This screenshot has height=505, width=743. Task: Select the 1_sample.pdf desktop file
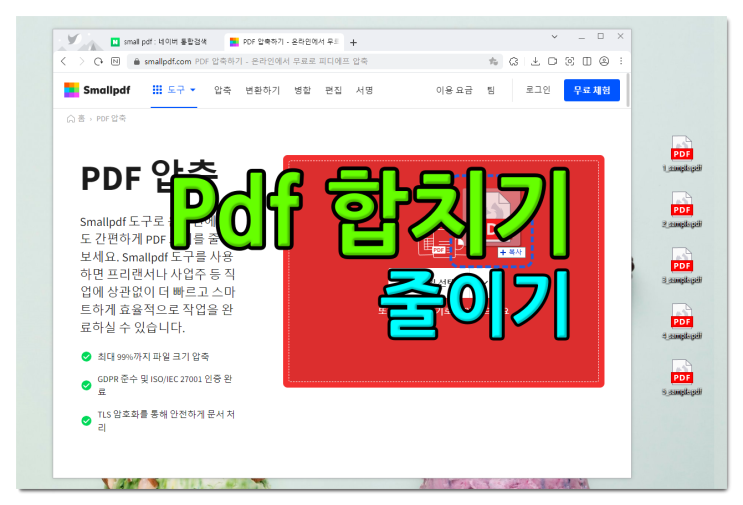pos(682,154)
